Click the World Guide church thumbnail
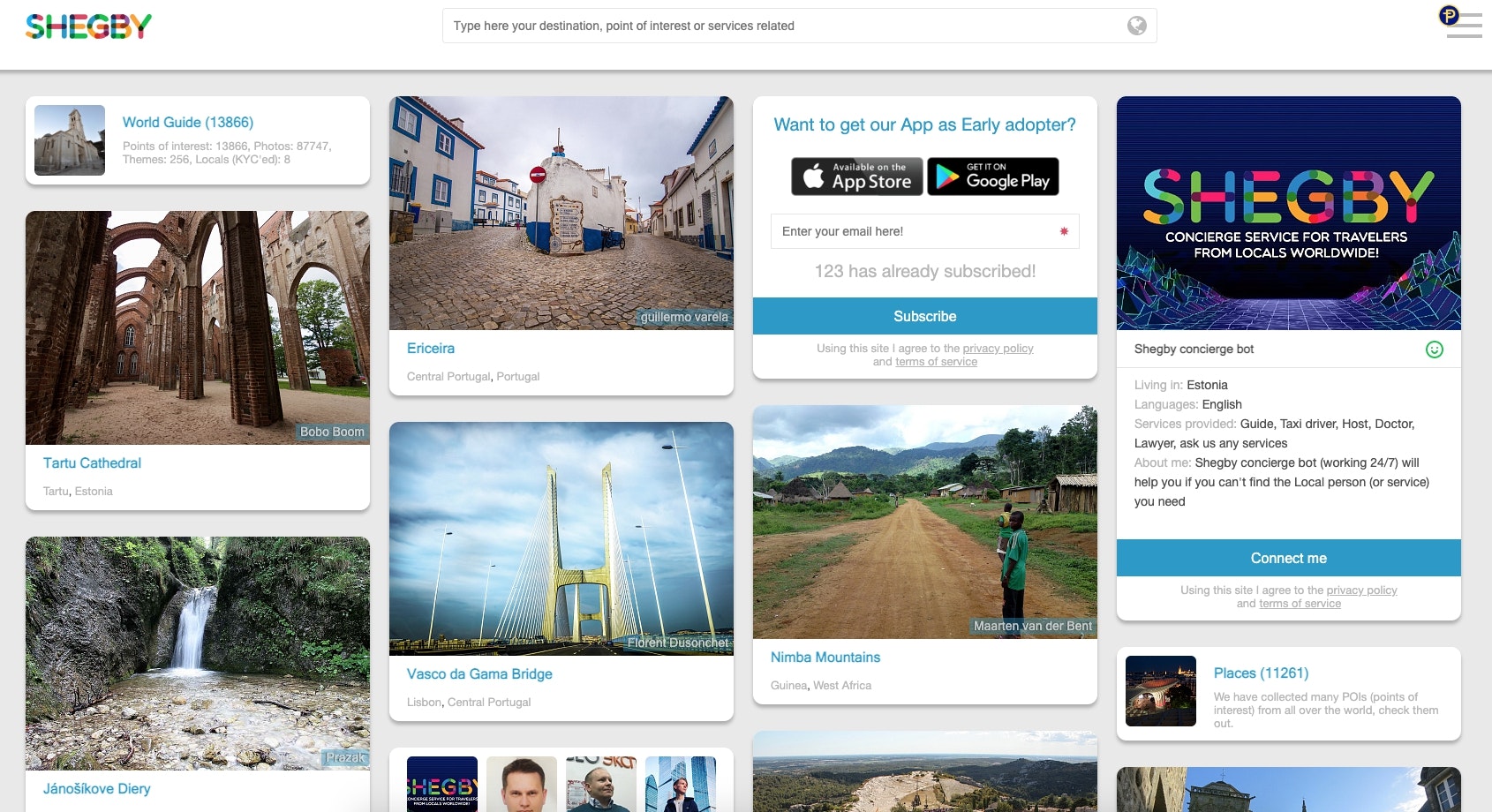Viewport: 1492px width, 812px height. 70,140
